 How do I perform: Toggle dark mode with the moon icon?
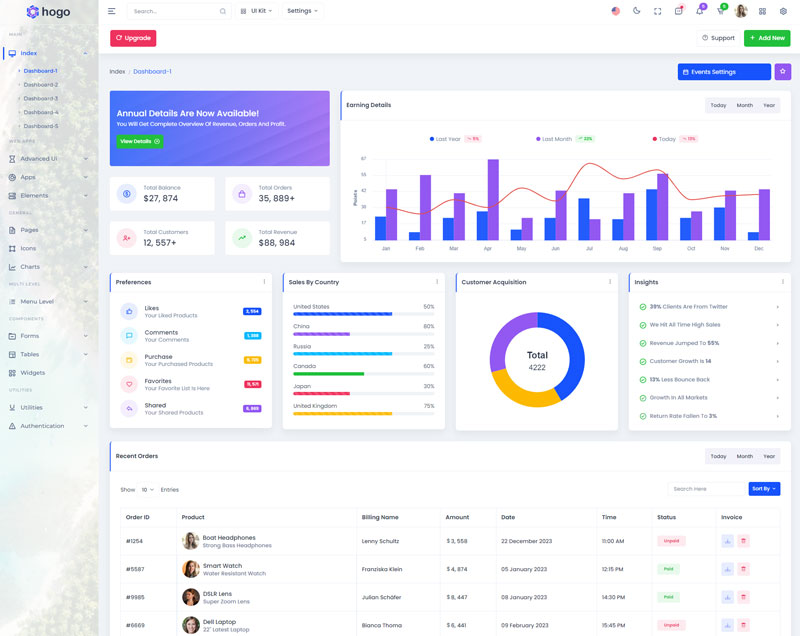[636, 11]
